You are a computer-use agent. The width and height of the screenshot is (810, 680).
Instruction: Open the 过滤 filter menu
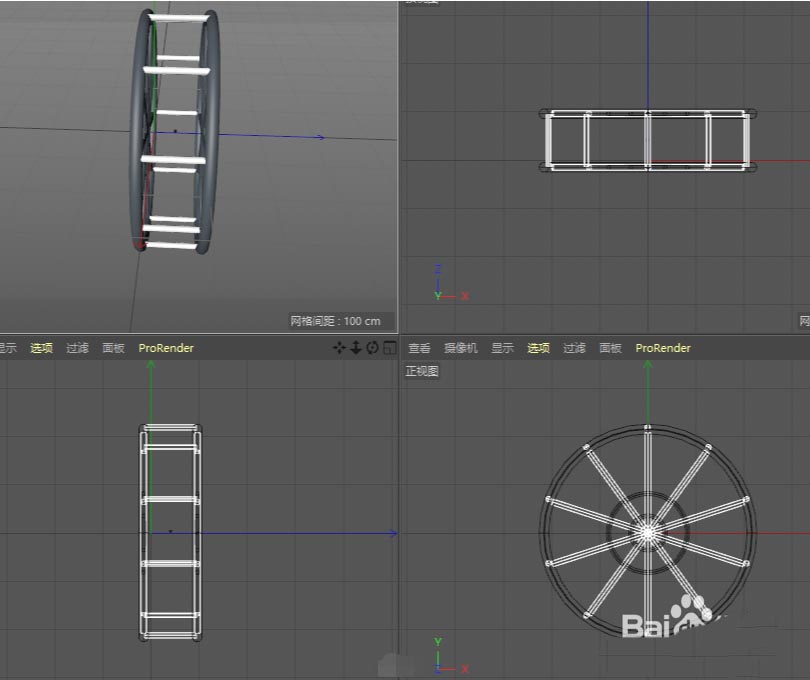[x=574, y=347]
